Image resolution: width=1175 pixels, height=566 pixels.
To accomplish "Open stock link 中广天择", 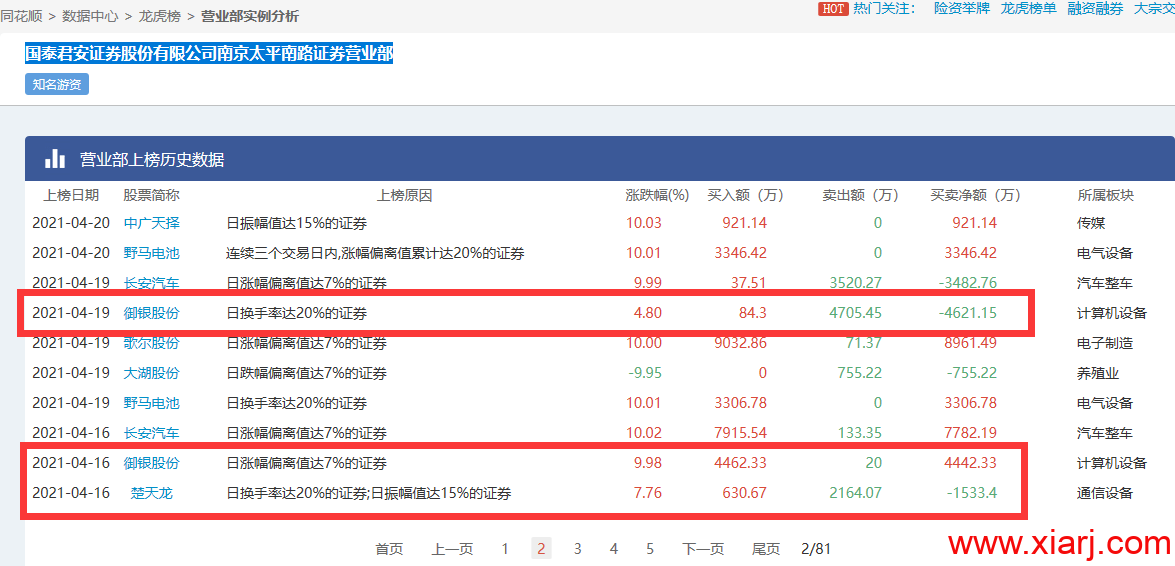I will tap(151, 223).
